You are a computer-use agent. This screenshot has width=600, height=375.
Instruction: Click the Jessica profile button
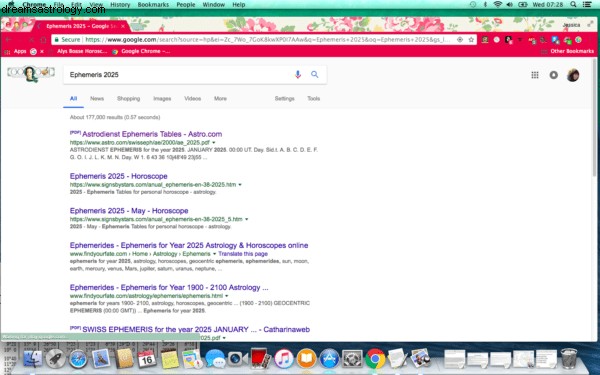coord(571,25)
